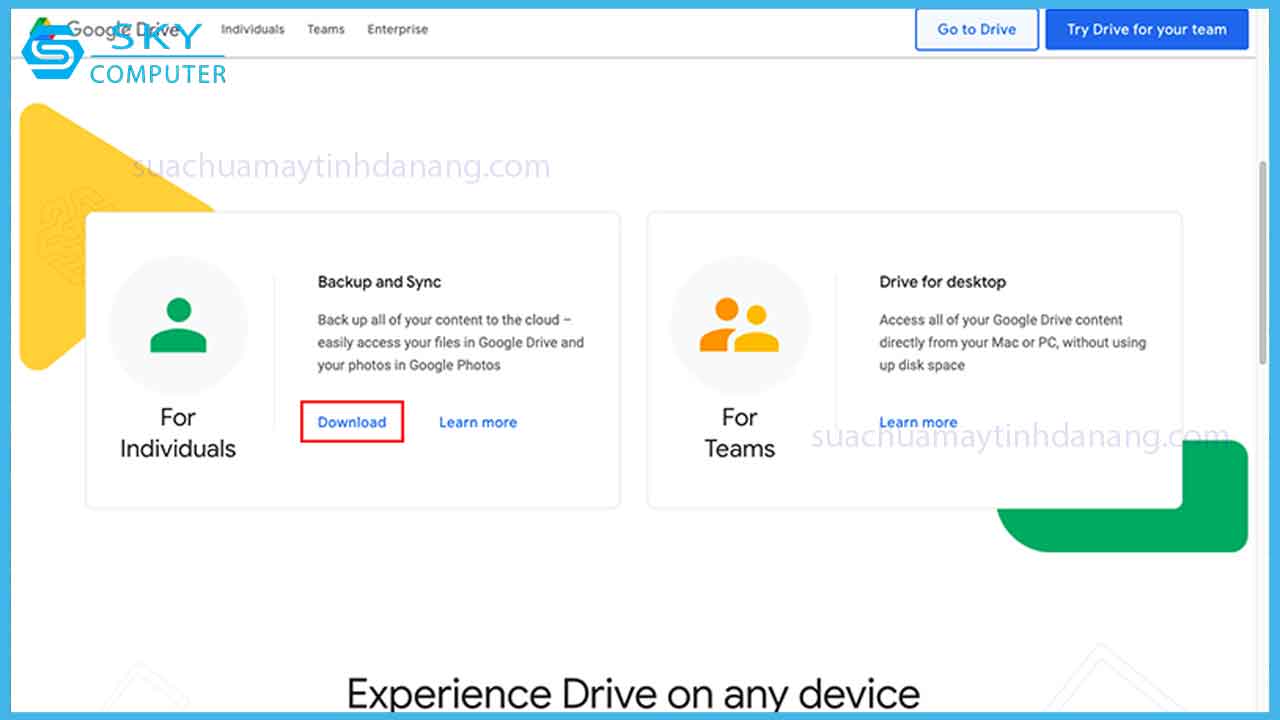Image resolution: width=1280 pixels, height=720 pixels.
Task: Click the Go to Drive button
Action: click(x=977, y=29)
